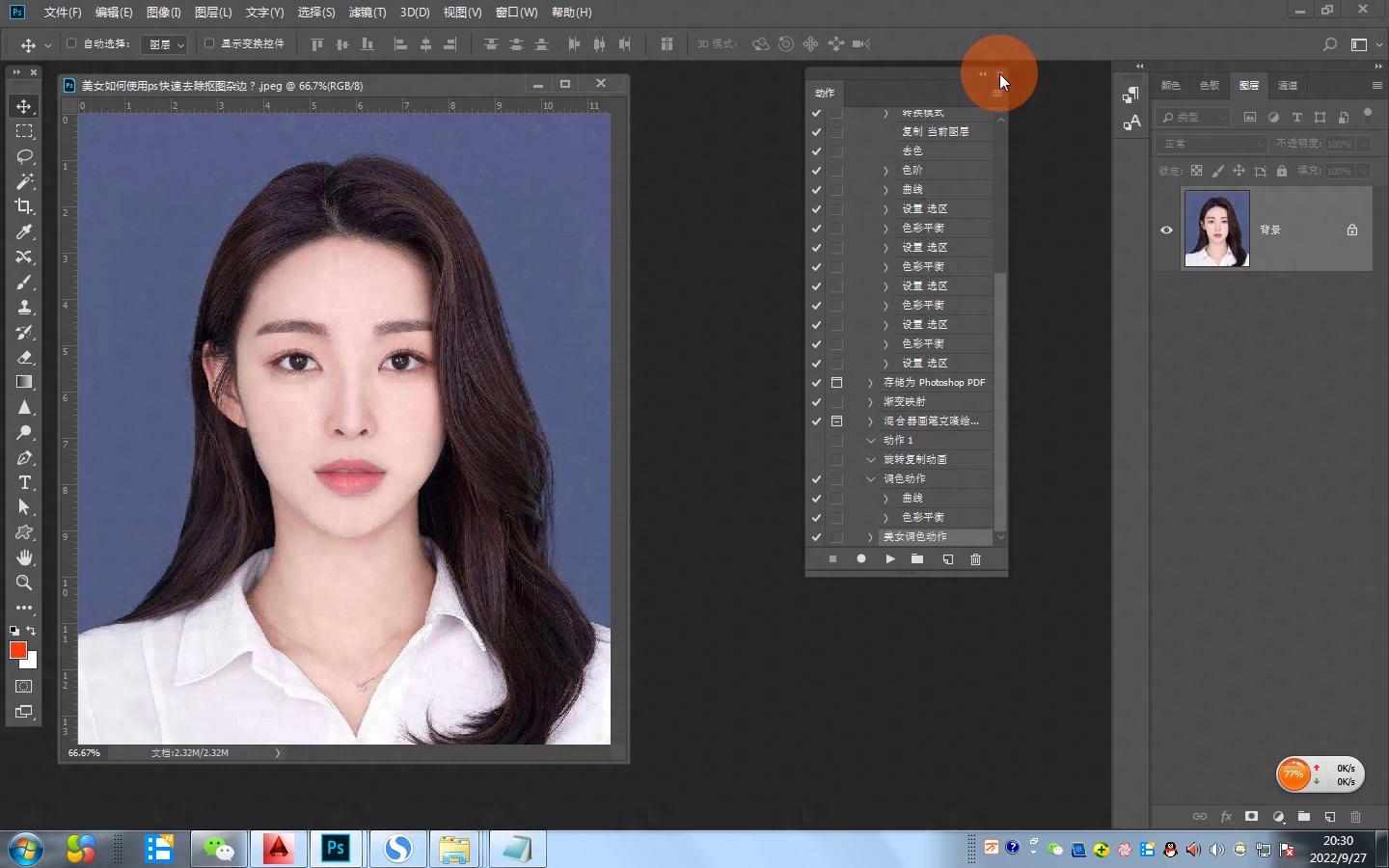
Task: Expand the 美女调色动作 action group
Action: tap(870, 537)
